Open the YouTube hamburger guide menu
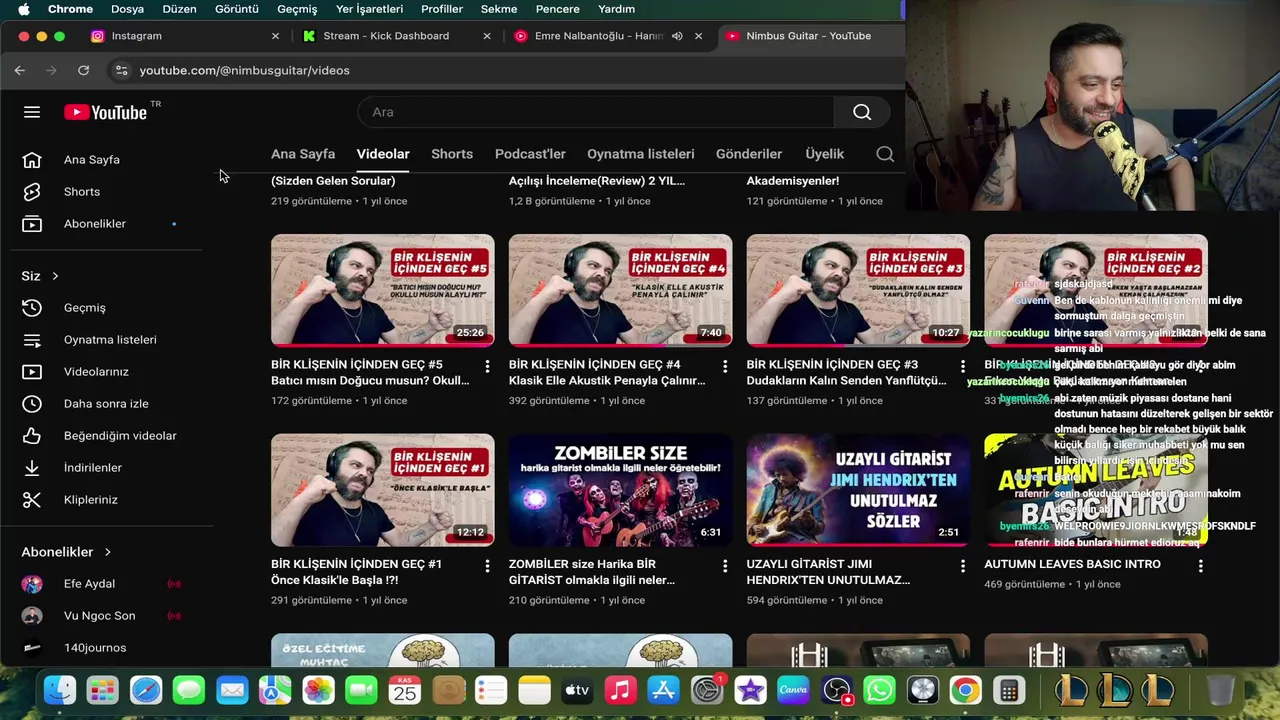The height and width of the screenshot is (720, 1280). (x=32, y=112)
